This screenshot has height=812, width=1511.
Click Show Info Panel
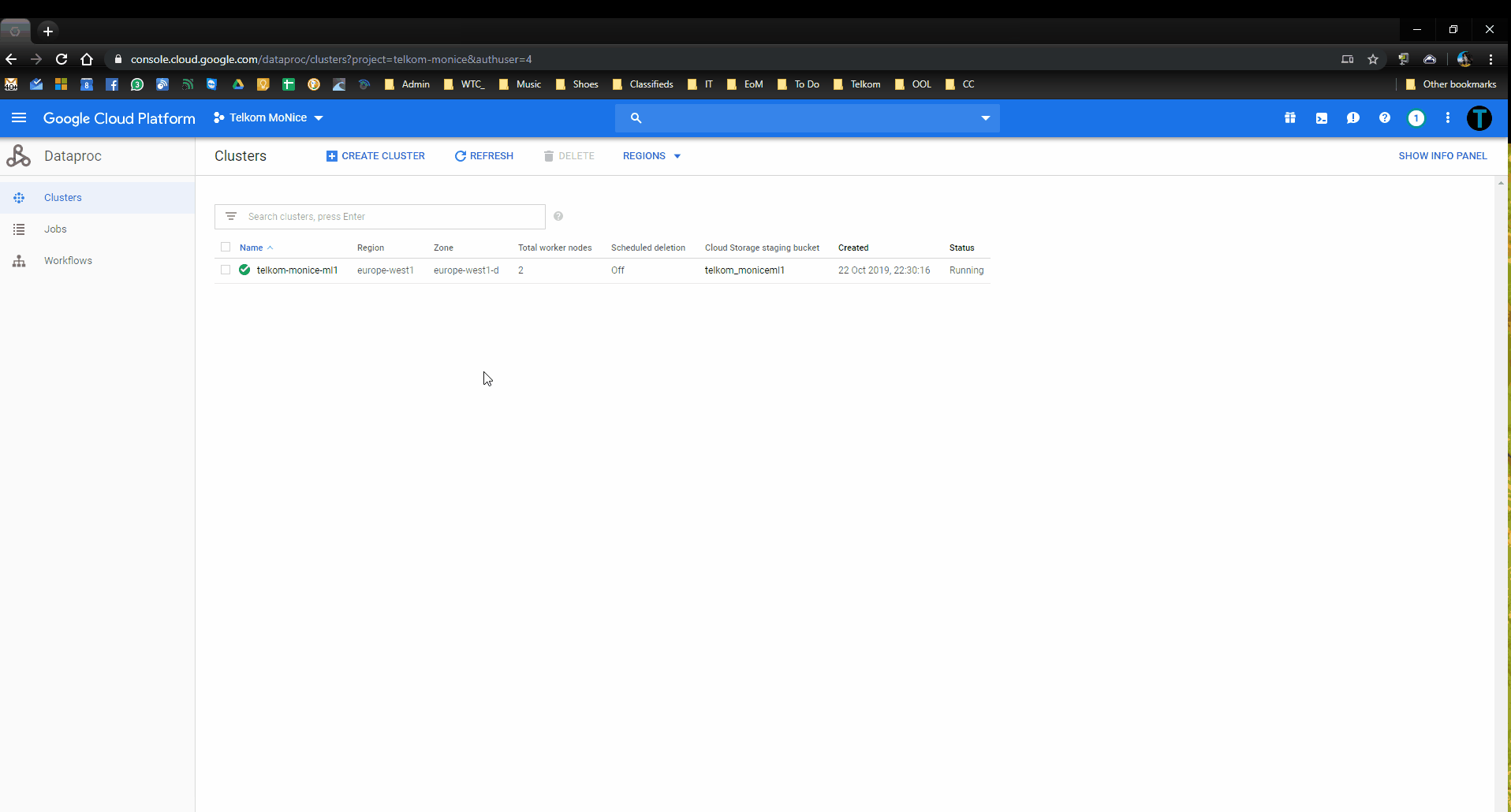pyautogui.click(x=1442, y=156)
